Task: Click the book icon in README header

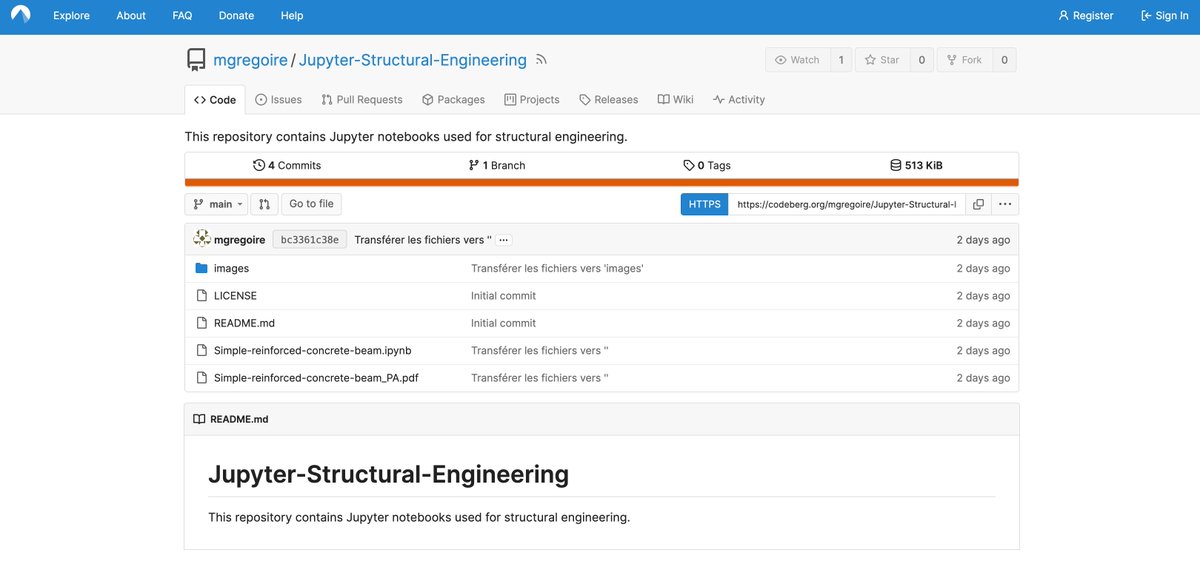Action: pos(199,419)
